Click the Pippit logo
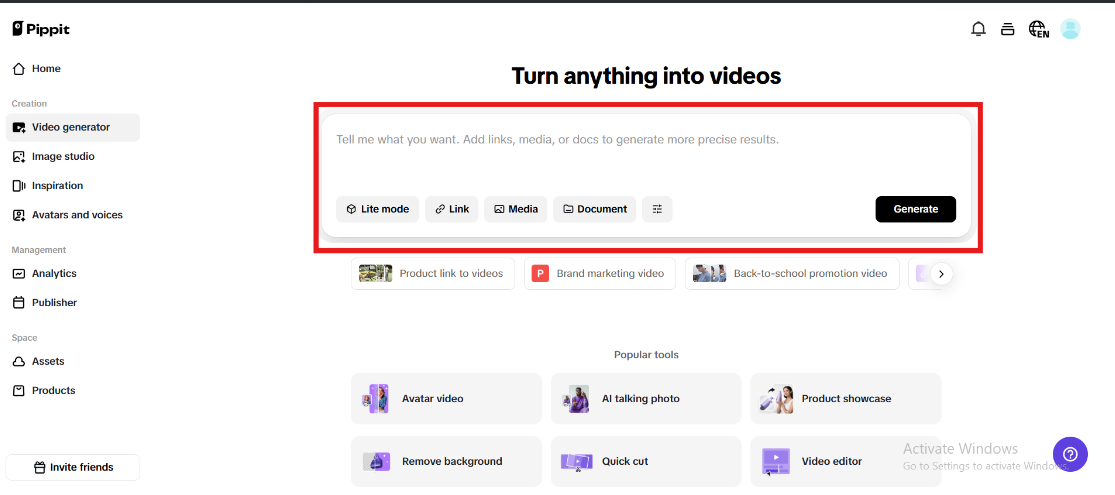Image resolution: width=1115 pixels, height=495 pixels. (x=41, y=29)
